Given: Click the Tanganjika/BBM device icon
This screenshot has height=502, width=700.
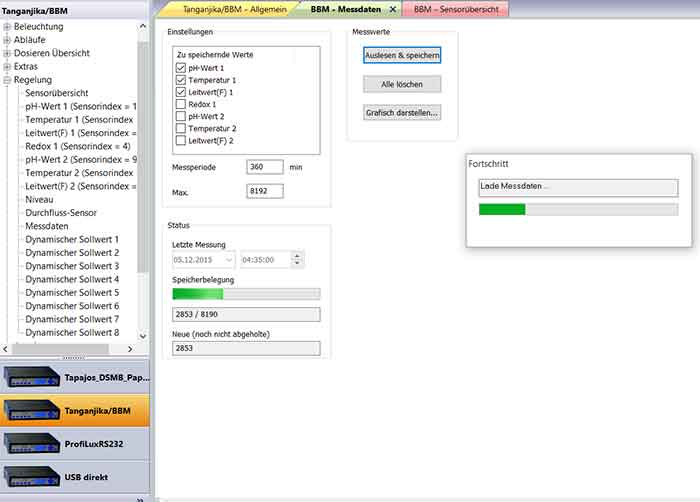Looking at the screenshot, I should pos(32,410).
